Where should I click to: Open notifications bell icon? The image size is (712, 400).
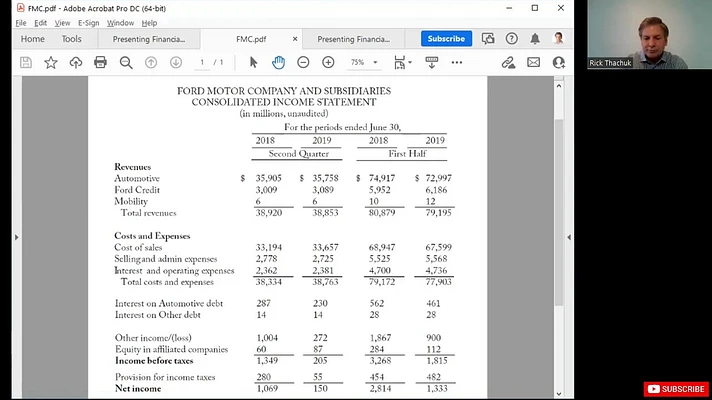point(535,39)
